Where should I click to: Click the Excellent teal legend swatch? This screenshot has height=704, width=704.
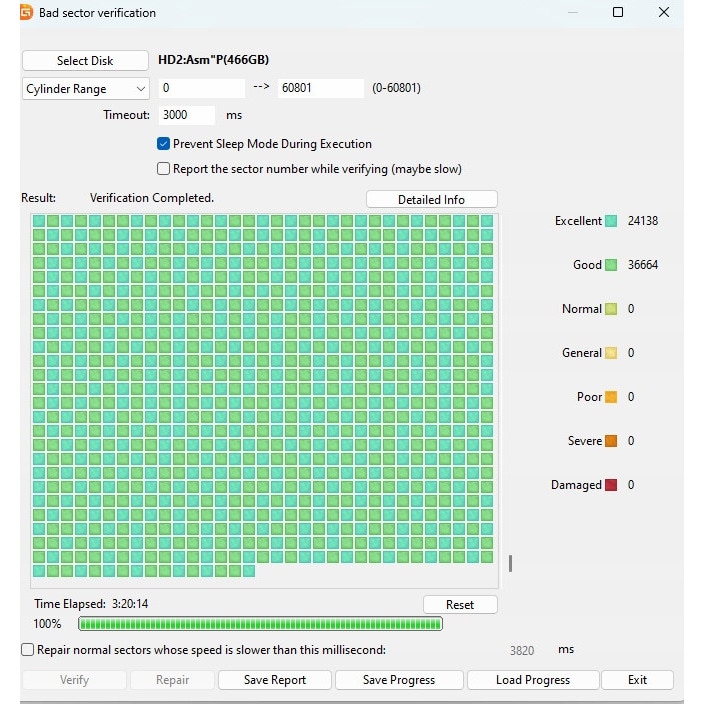610,221
